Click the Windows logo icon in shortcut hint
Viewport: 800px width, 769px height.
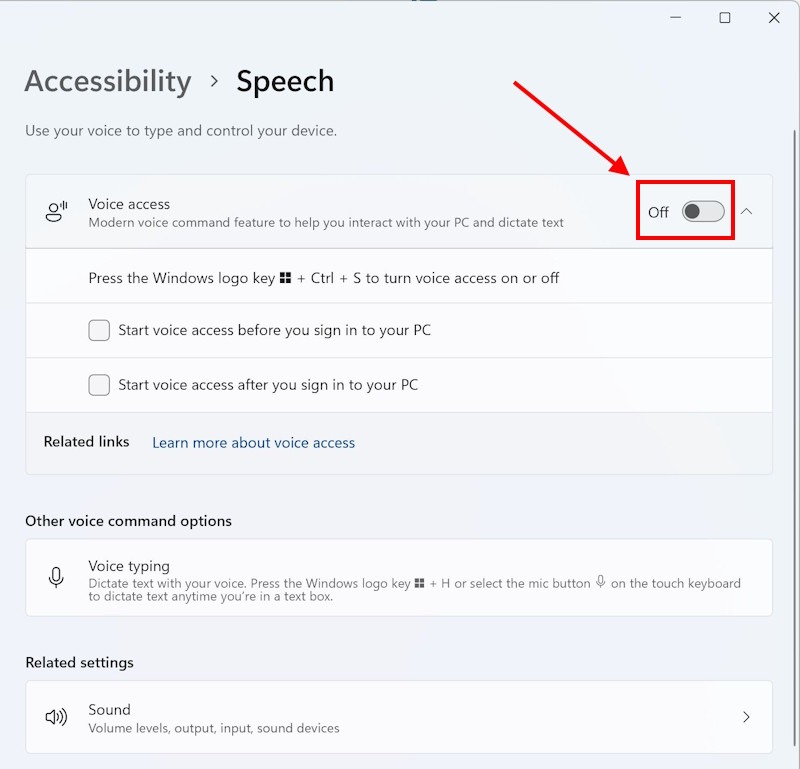[285, 278]
